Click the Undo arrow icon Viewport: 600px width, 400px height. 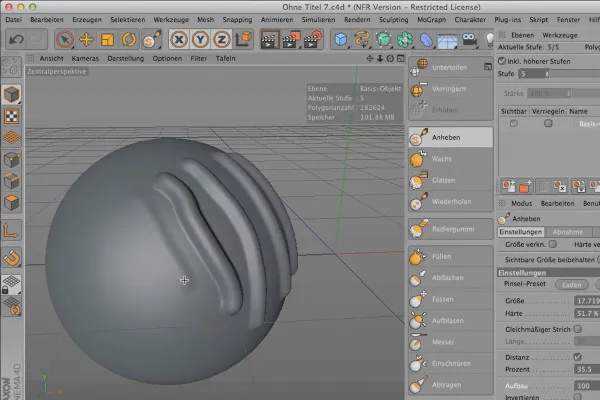pyautogui.click(x=16, y=39)
